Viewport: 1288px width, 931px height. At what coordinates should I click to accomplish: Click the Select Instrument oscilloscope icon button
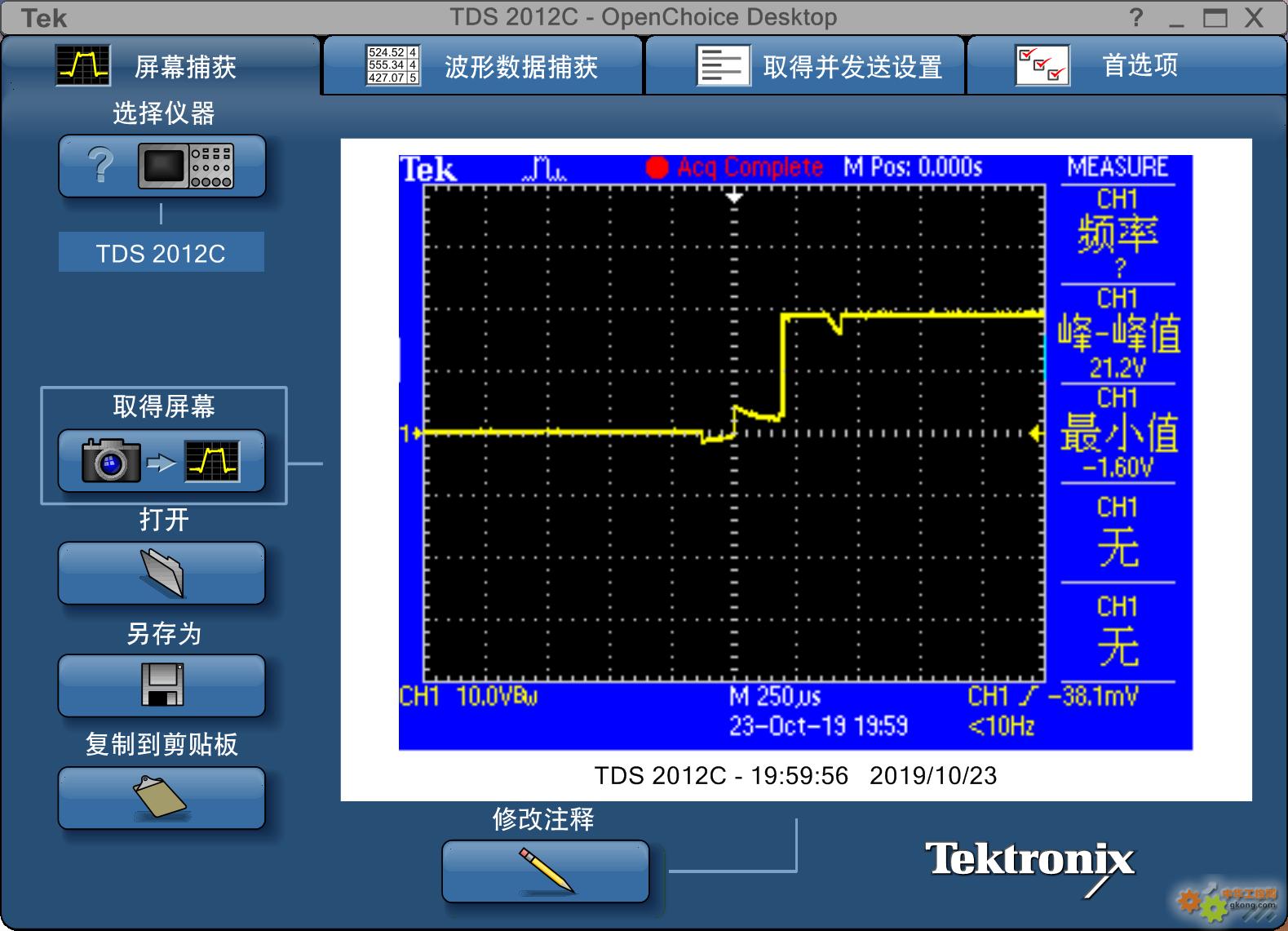(x=162, y=166)
